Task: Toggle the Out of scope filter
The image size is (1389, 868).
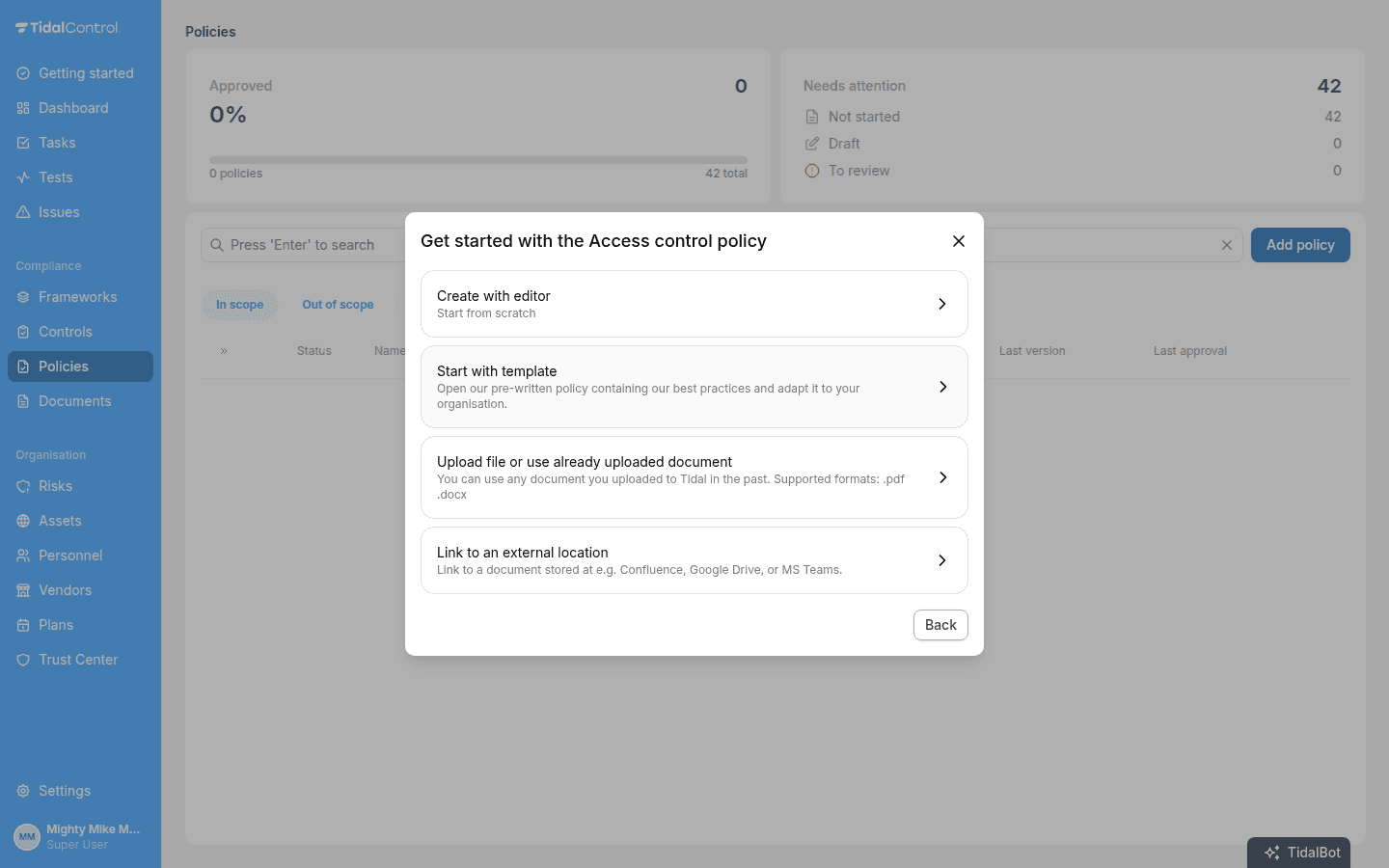Action: pyautogui.click(x=338, y=305)
